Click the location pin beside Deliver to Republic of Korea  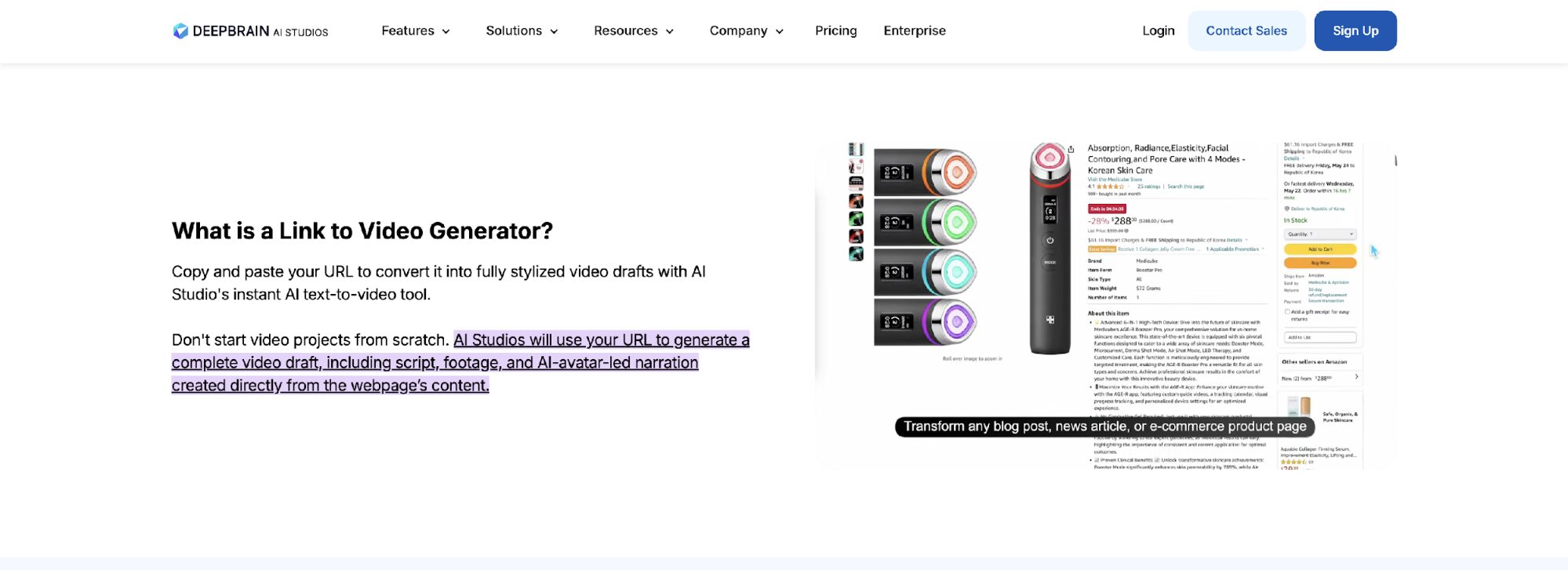click(1286, 209)
